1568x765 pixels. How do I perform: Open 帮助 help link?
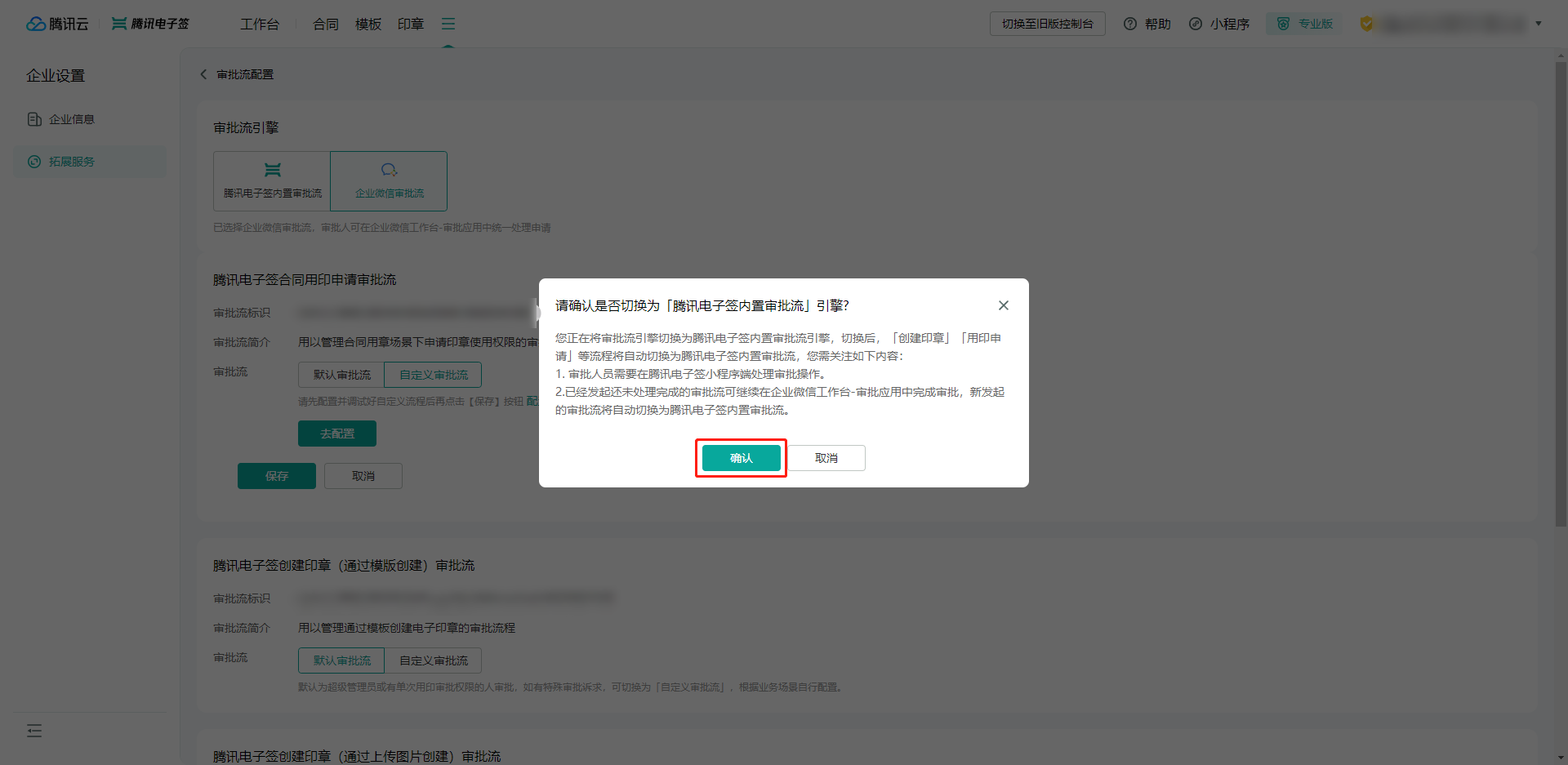pos(1147,24)
